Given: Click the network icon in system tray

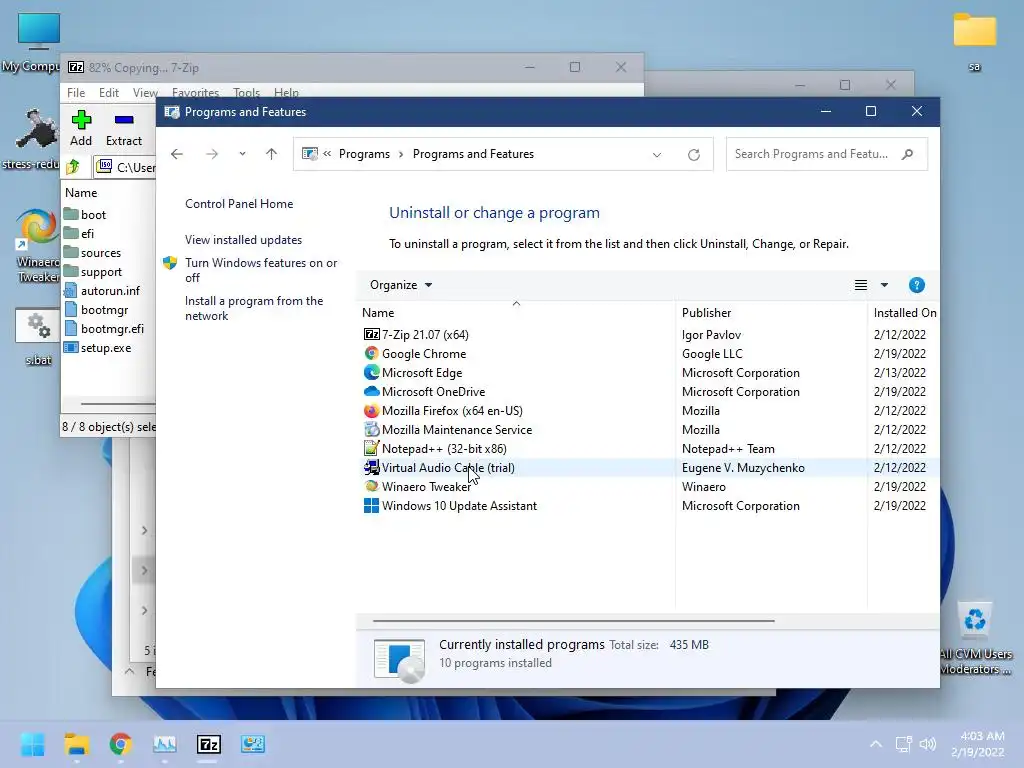Looking at the screenshot, I should click(x=903, y=744).
